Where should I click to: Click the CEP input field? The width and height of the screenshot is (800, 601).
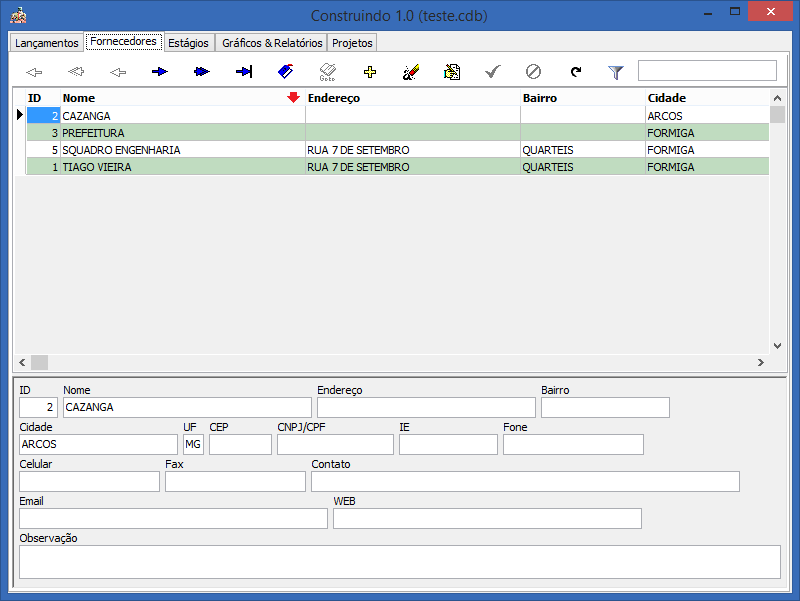[240, 444]
